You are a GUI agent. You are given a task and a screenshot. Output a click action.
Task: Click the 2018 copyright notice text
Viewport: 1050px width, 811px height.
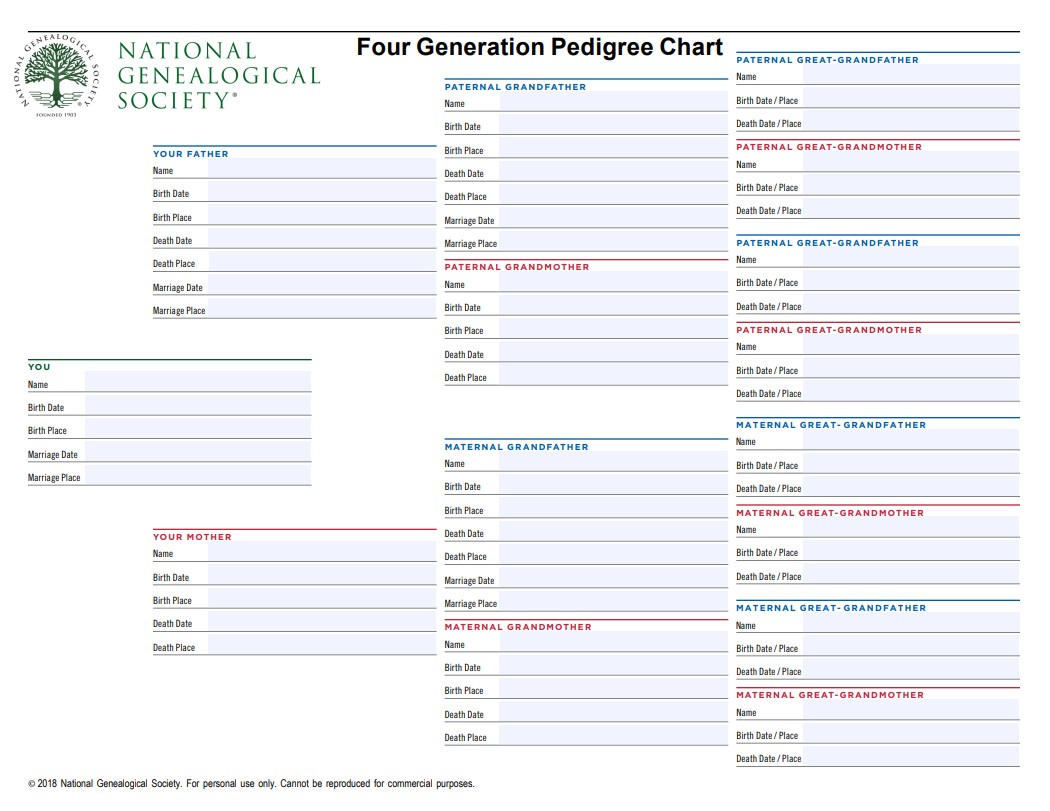tap(251, 783)
